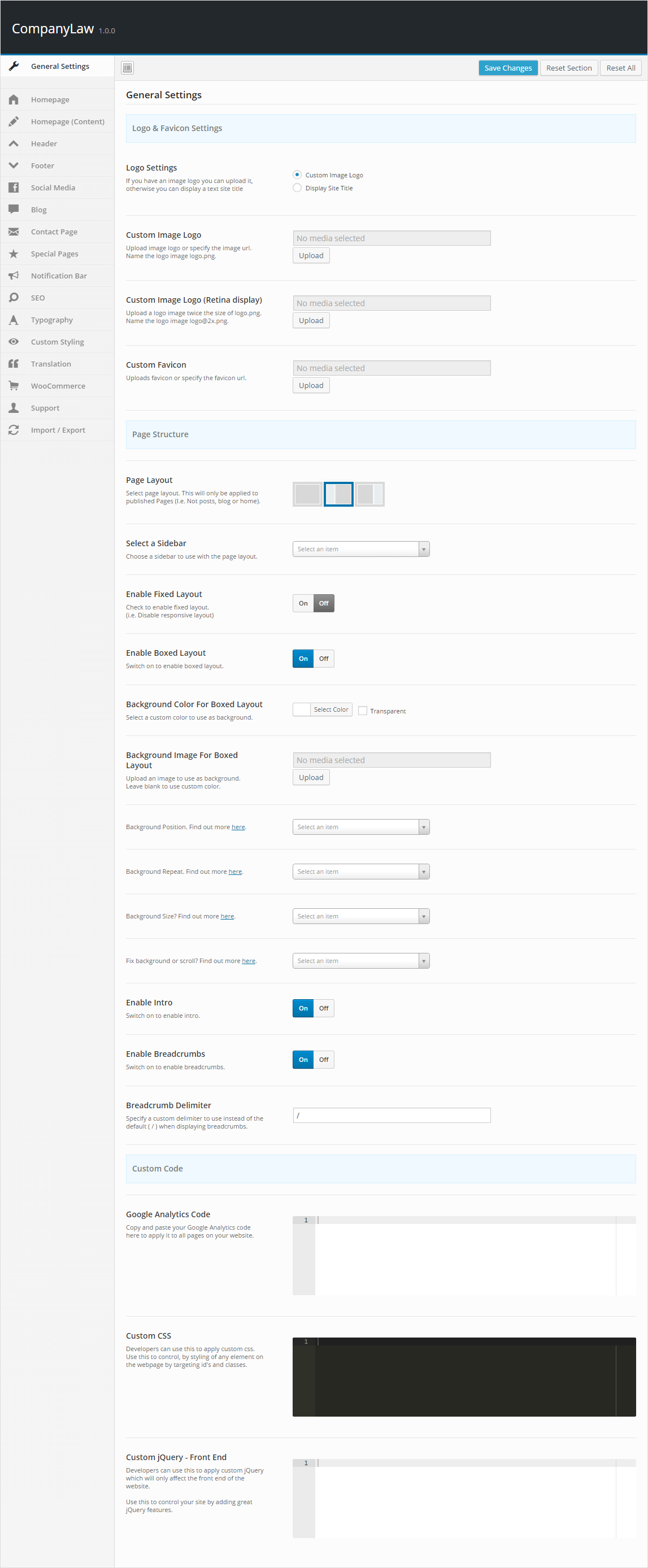The width and height of the screenshot is (648, 1568).
Task: Click the pencil icon for Homepage (Content)
Action: 14,121
